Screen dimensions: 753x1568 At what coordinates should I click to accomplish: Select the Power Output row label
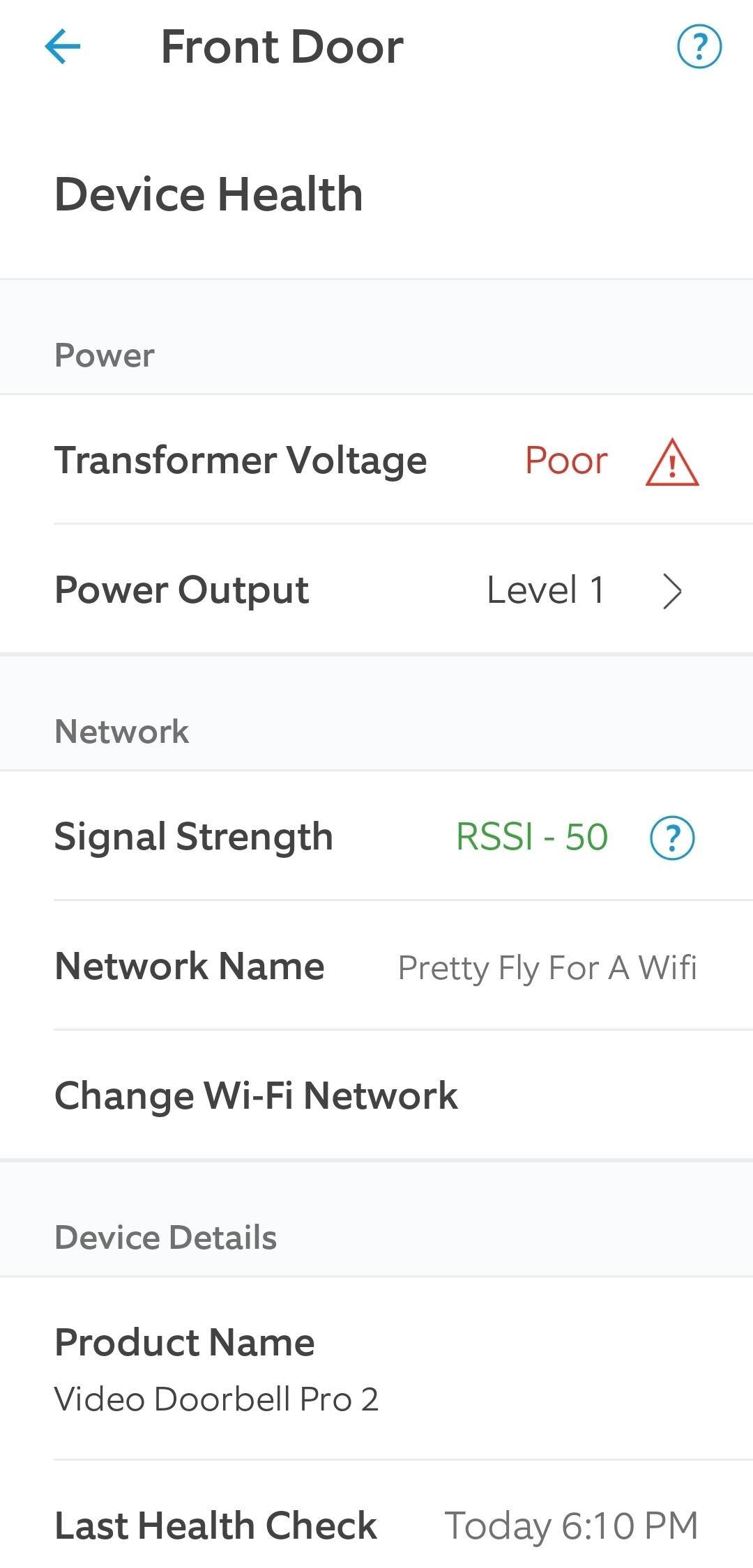click(x=181, y=590)
